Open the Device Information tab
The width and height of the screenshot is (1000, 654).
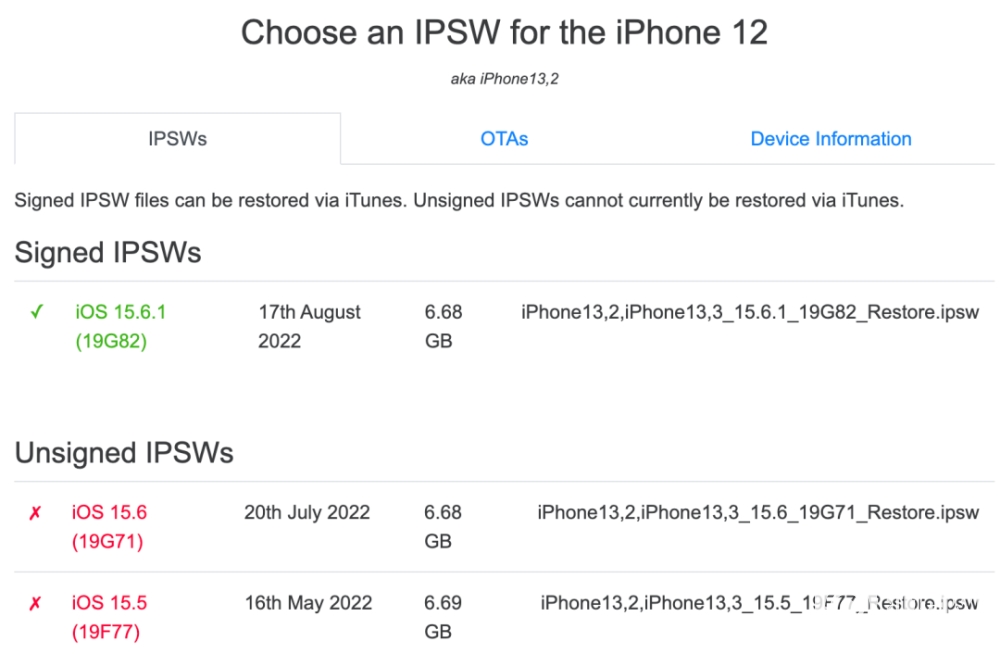point(830,139)
